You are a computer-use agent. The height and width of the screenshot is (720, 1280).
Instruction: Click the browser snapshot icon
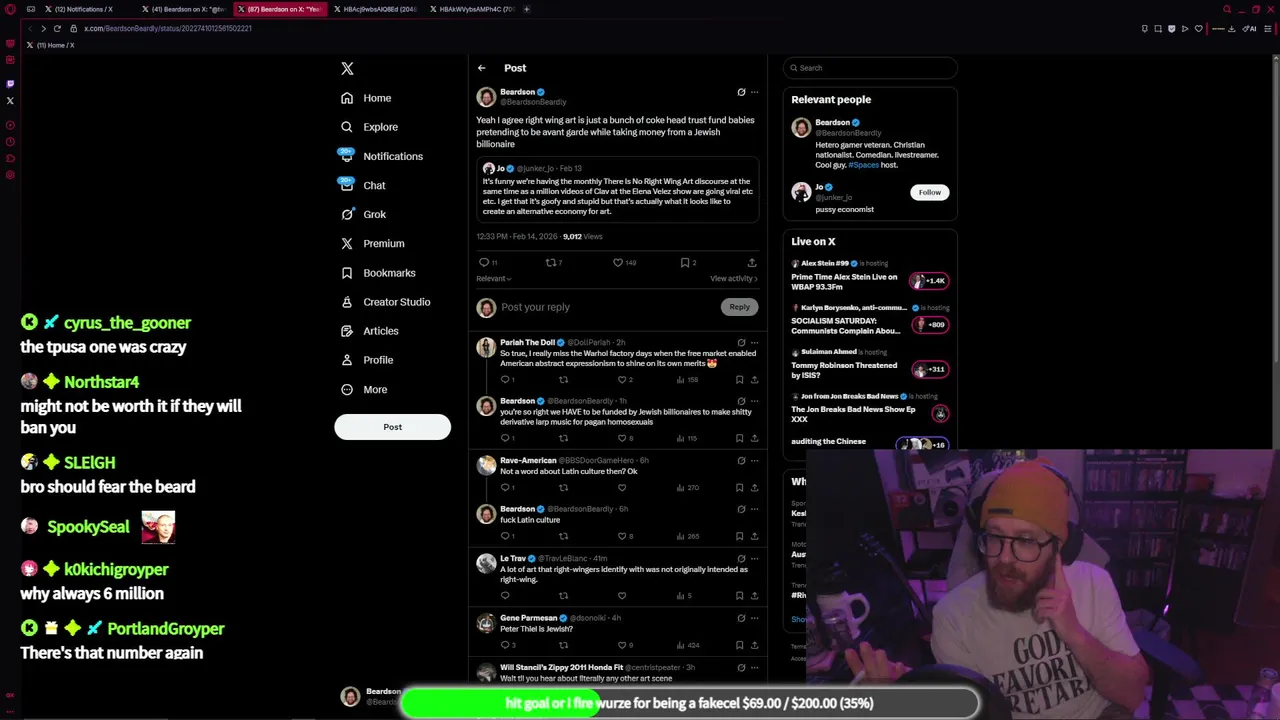[1158, 28]
